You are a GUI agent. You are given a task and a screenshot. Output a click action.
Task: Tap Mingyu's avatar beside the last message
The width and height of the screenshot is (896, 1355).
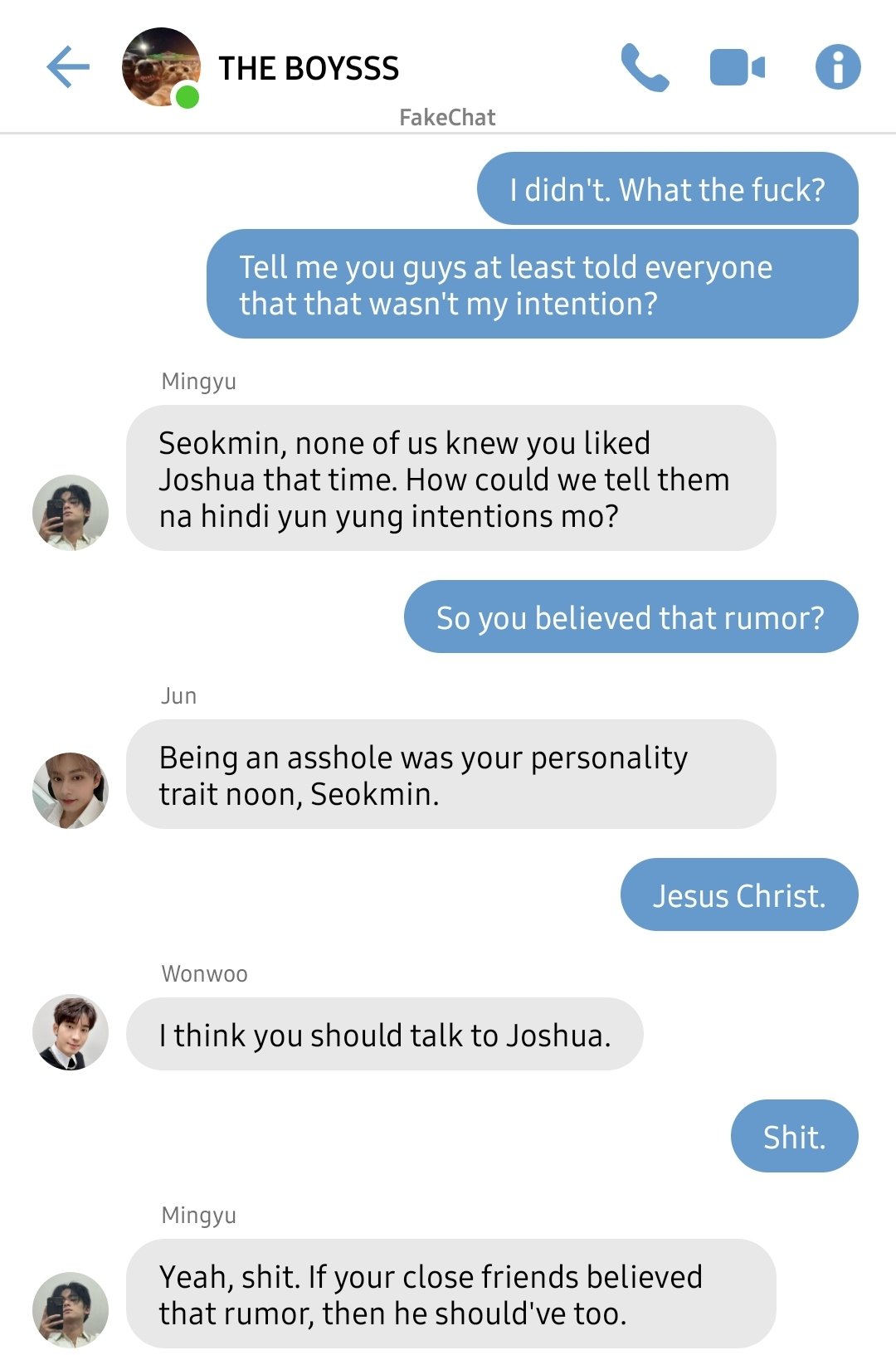coord(71,1310)
